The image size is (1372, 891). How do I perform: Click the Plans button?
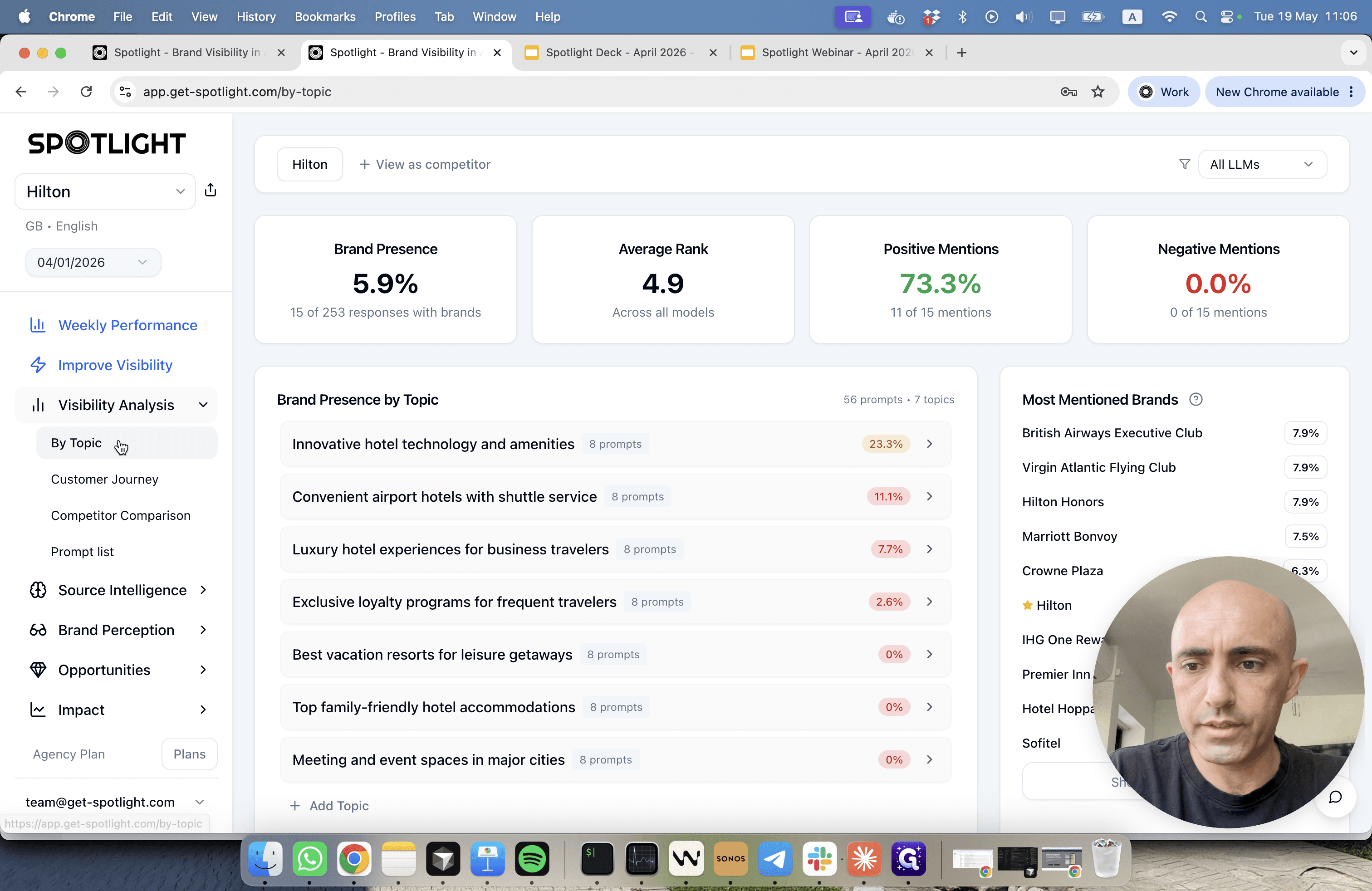point(189,754)
